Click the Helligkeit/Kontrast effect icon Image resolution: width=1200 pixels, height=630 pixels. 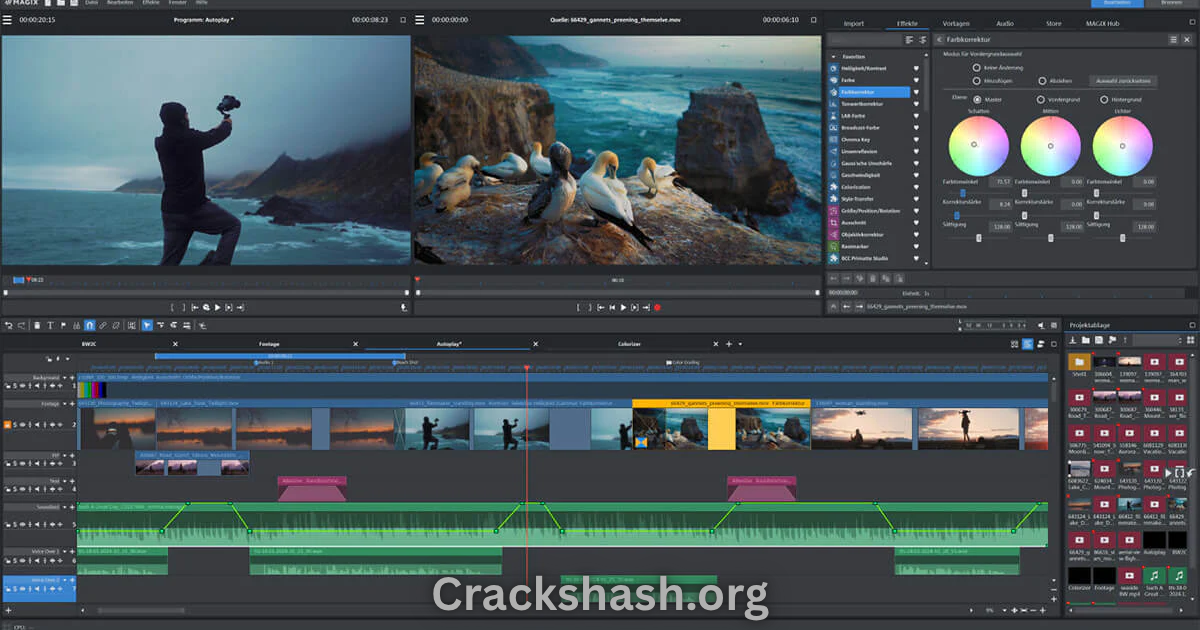pyautogui.click(x=833, y=68)
